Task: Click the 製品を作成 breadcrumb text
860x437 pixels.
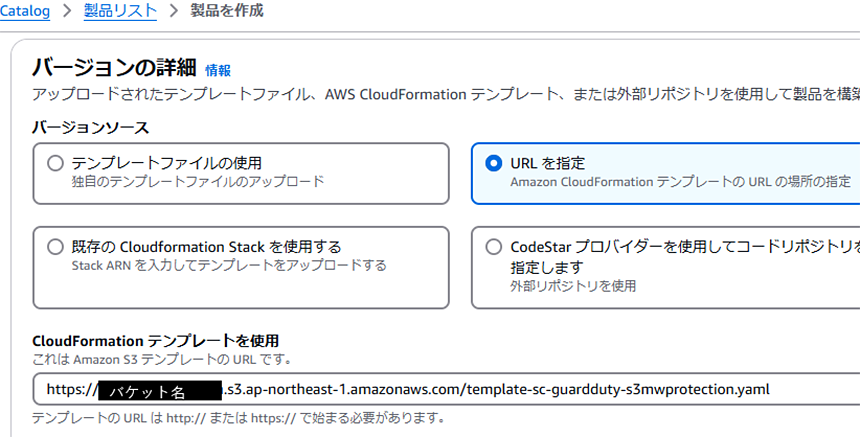Action: [227, 10]
